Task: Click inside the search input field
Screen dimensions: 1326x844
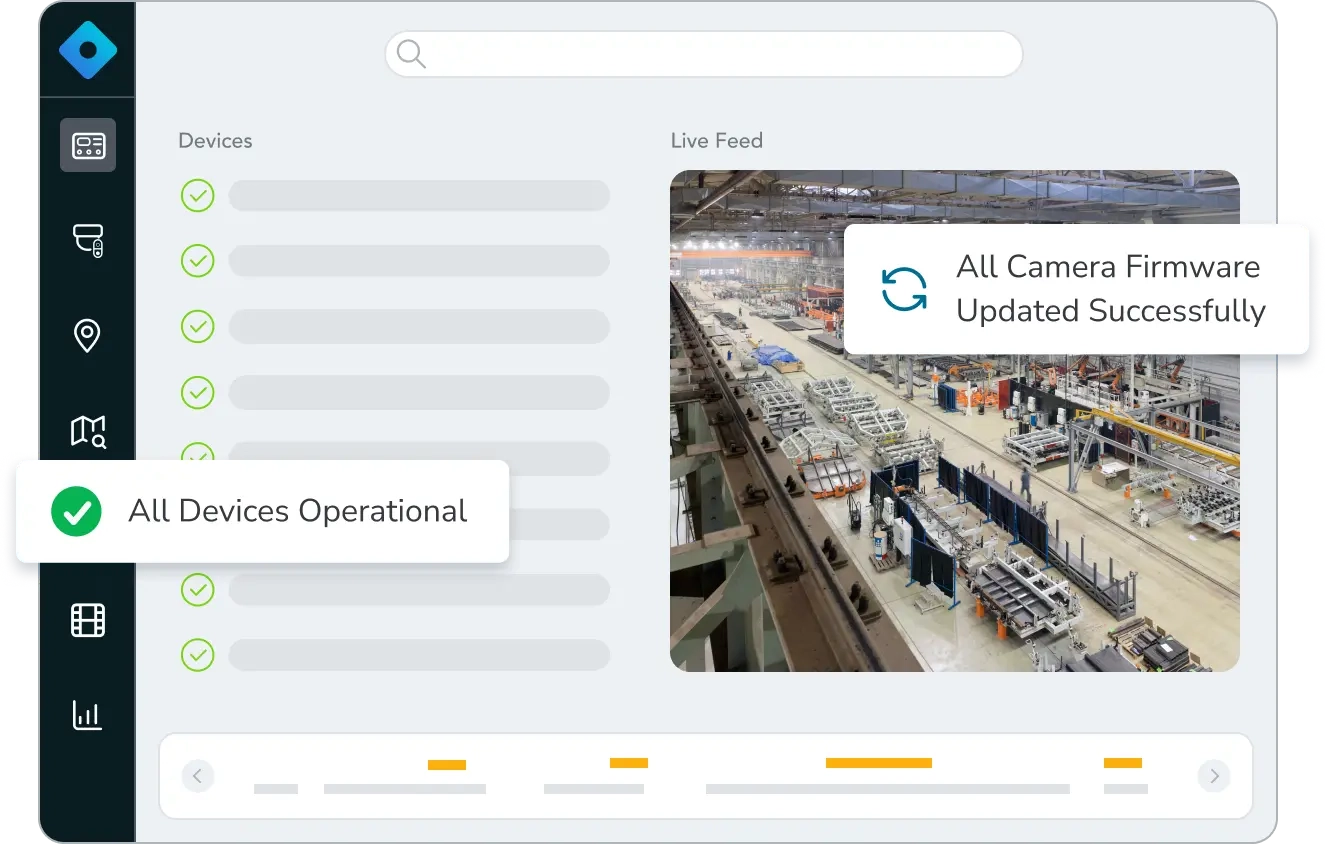Action: point(720,54)
